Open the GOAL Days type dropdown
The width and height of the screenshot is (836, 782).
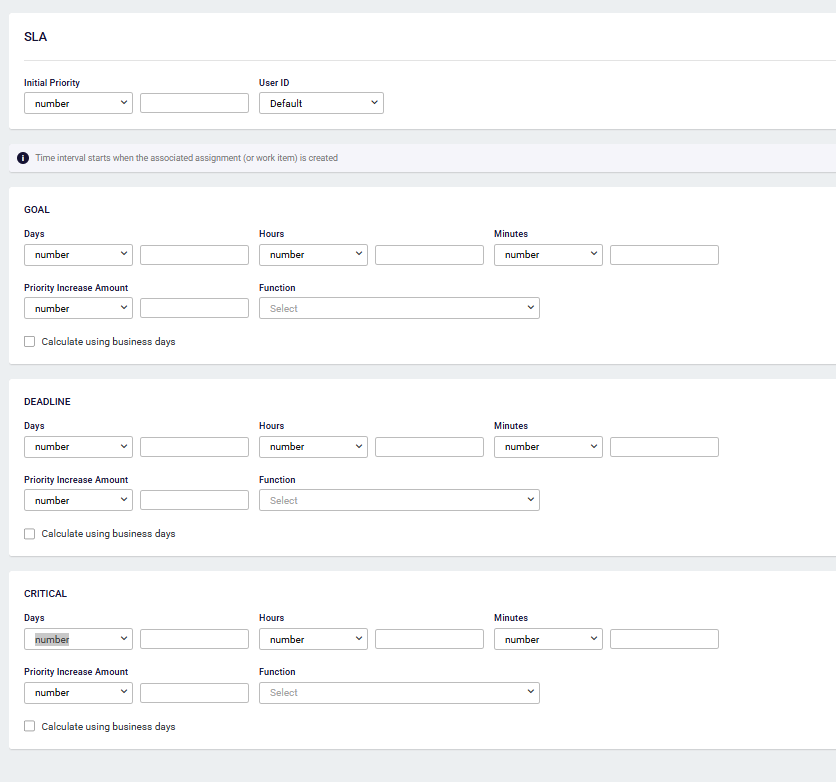pos(78,255)
